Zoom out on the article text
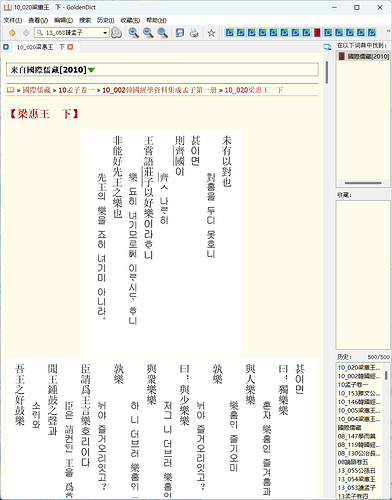Screen dimensions: 392x500 (x=148, y=33)
